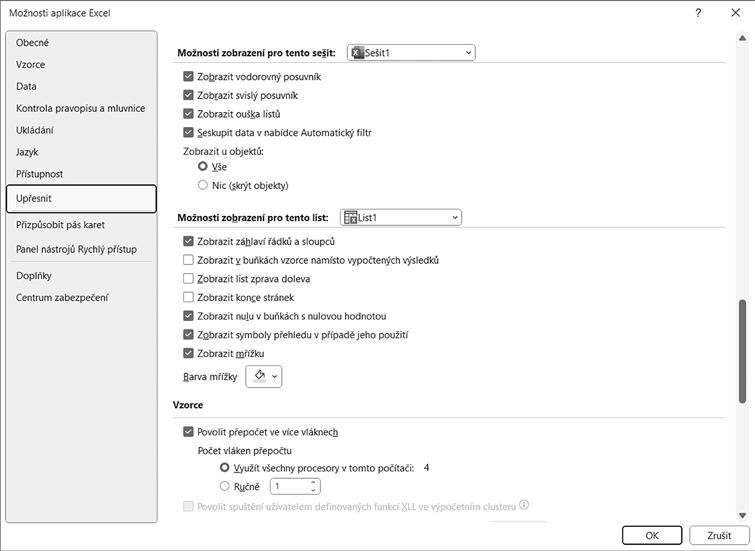Click the Ručně thread count input field
Viewport: 755px width, 551px height.
tap(289, 486)
